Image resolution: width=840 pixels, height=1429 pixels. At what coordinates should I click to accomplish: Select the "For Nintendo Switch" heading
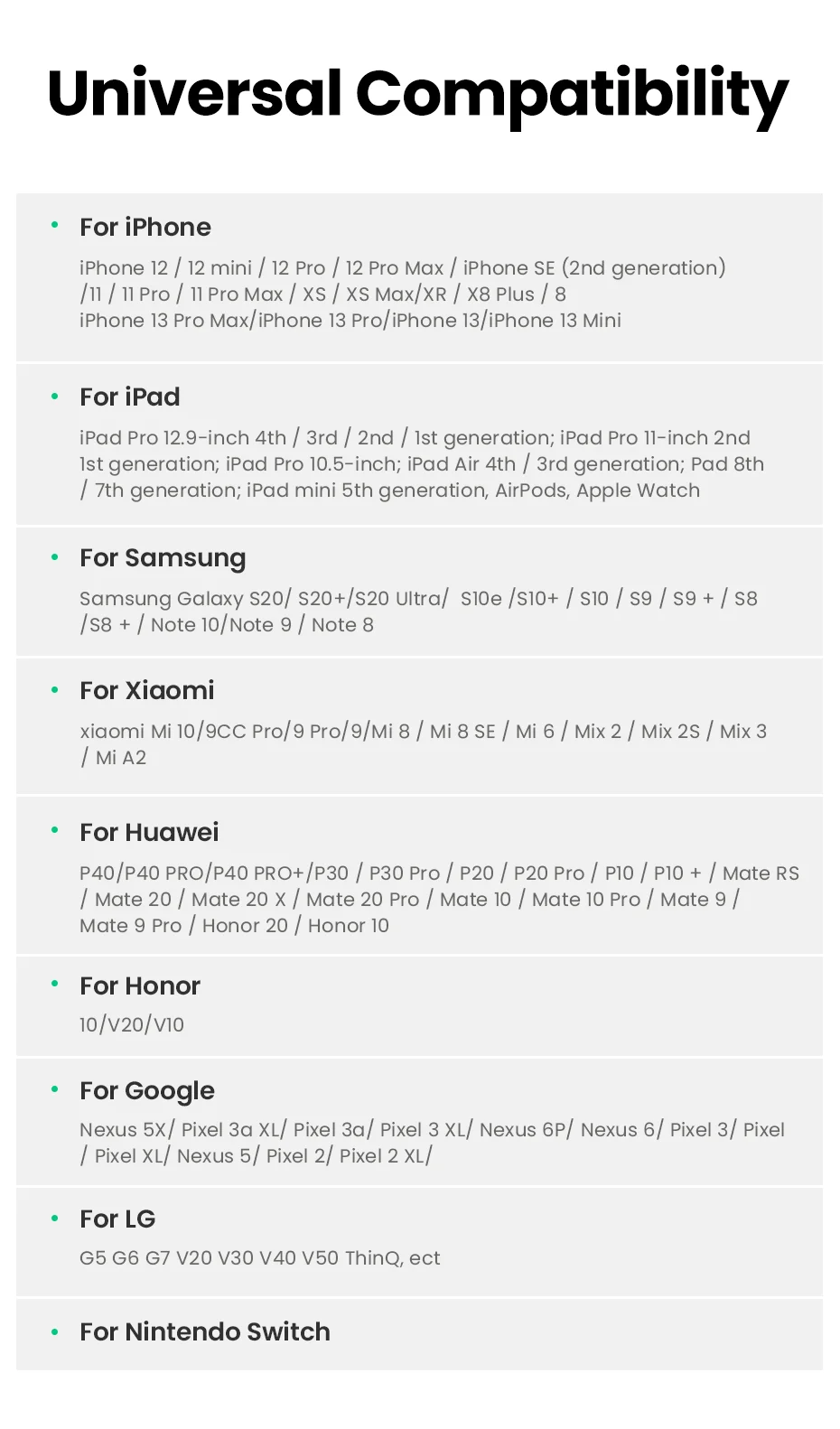205,1332
